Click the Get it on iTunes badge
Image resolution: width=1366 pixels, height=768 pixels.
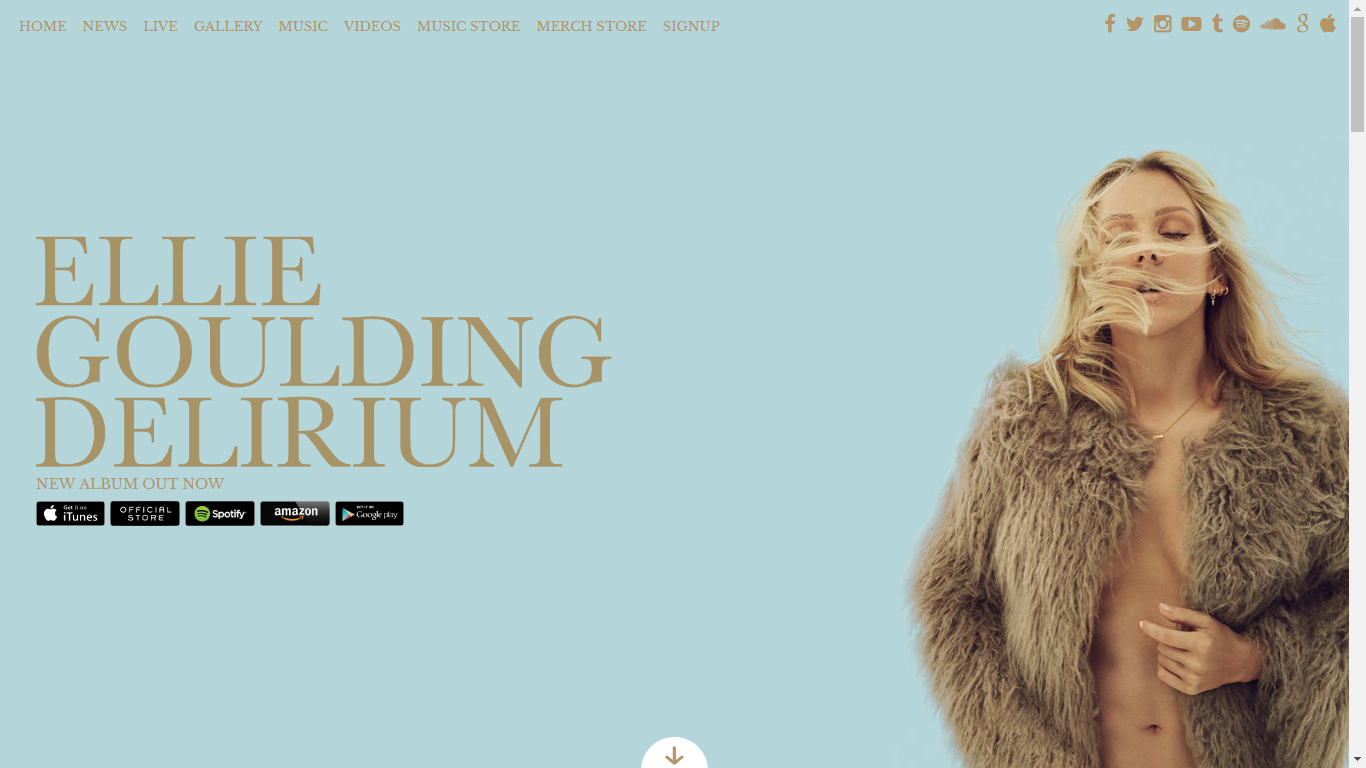tap(70, 513)
